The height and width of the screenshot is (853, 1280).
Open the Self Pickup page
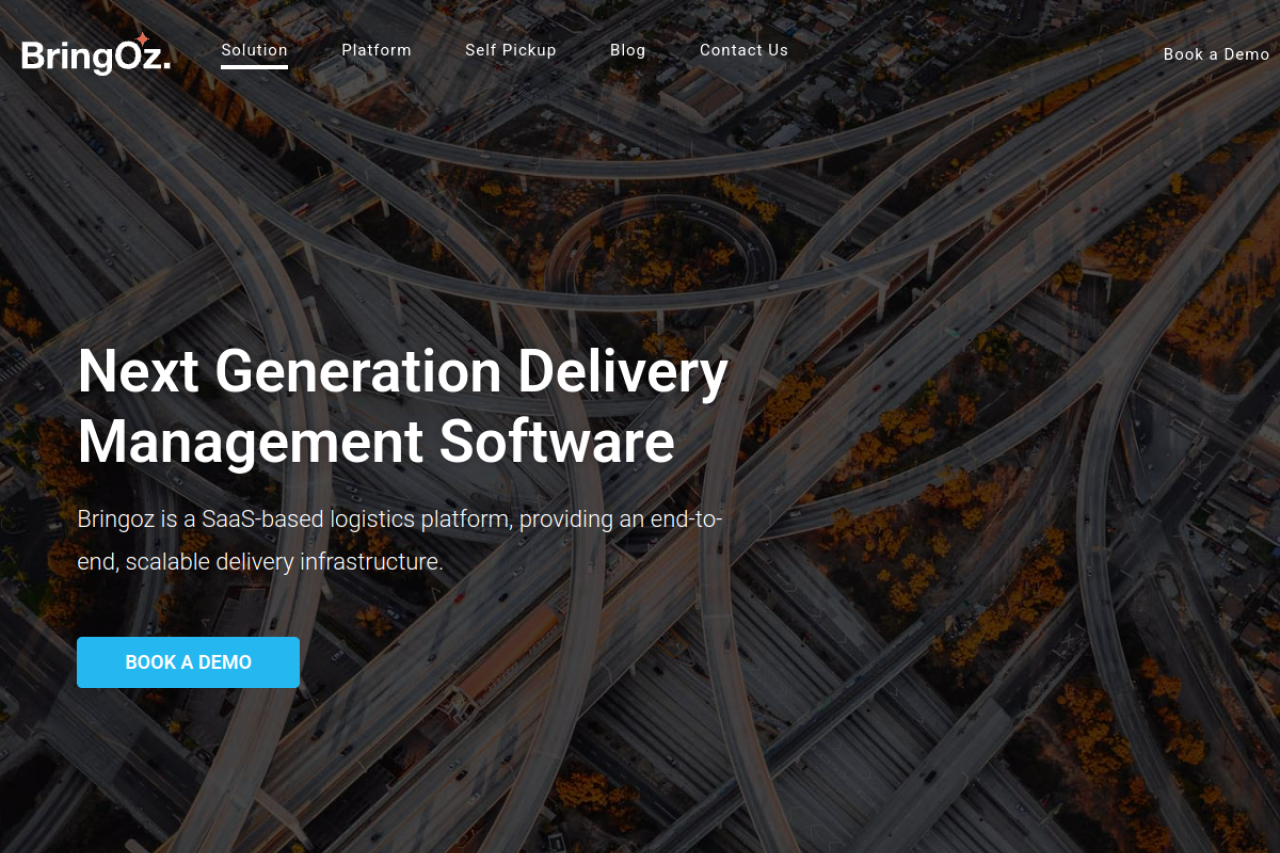(510, 50)
